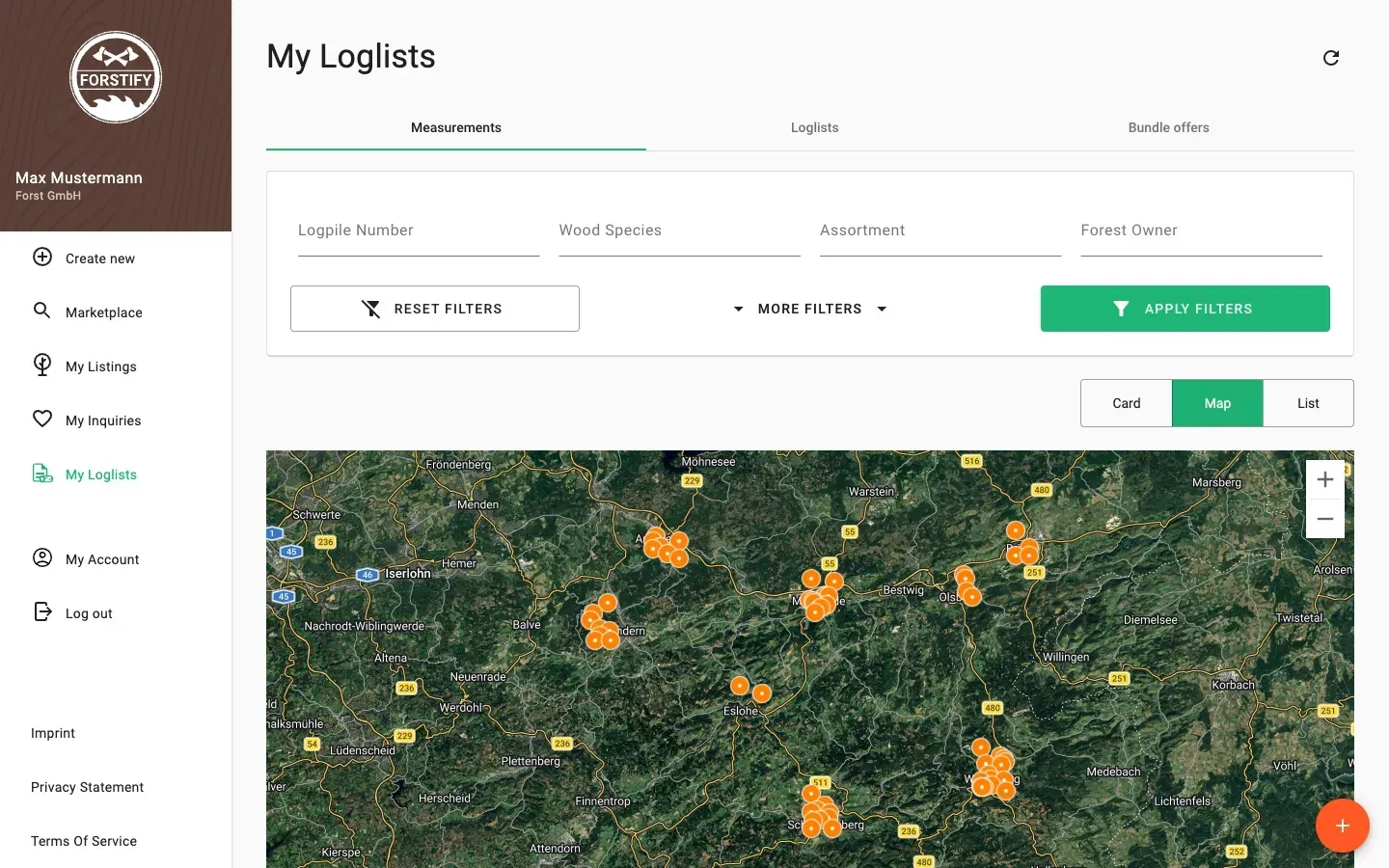This screenshot has height=868, width=1389.
Task: Click the Forstify logo
Action: coord(116,77)
